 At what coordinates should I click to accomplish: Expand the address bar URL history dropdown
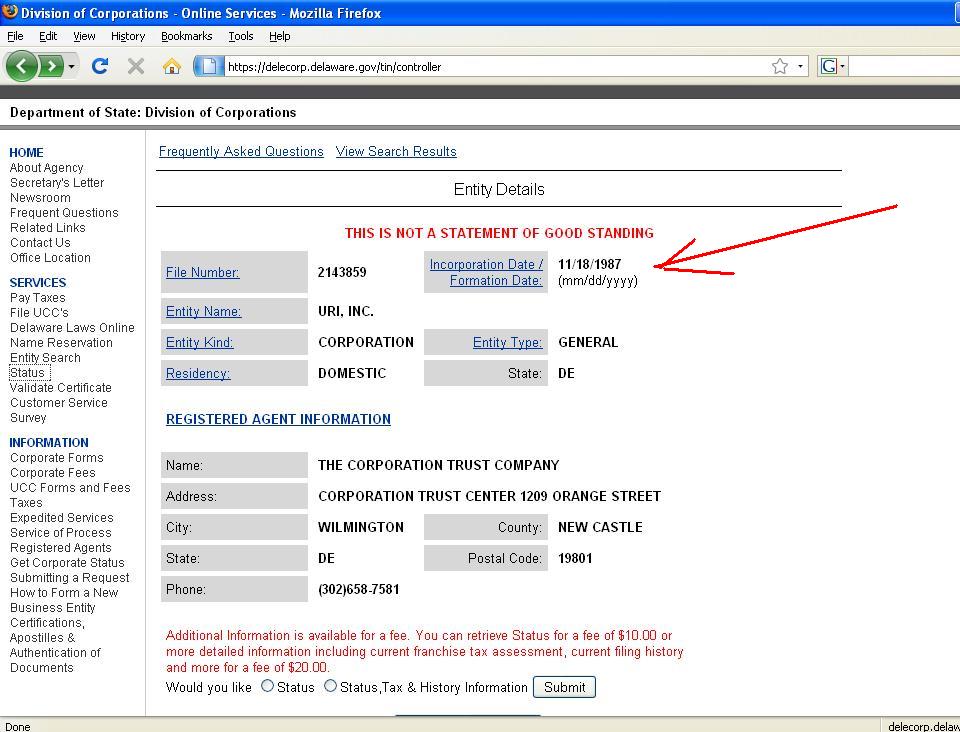[800, 66]
